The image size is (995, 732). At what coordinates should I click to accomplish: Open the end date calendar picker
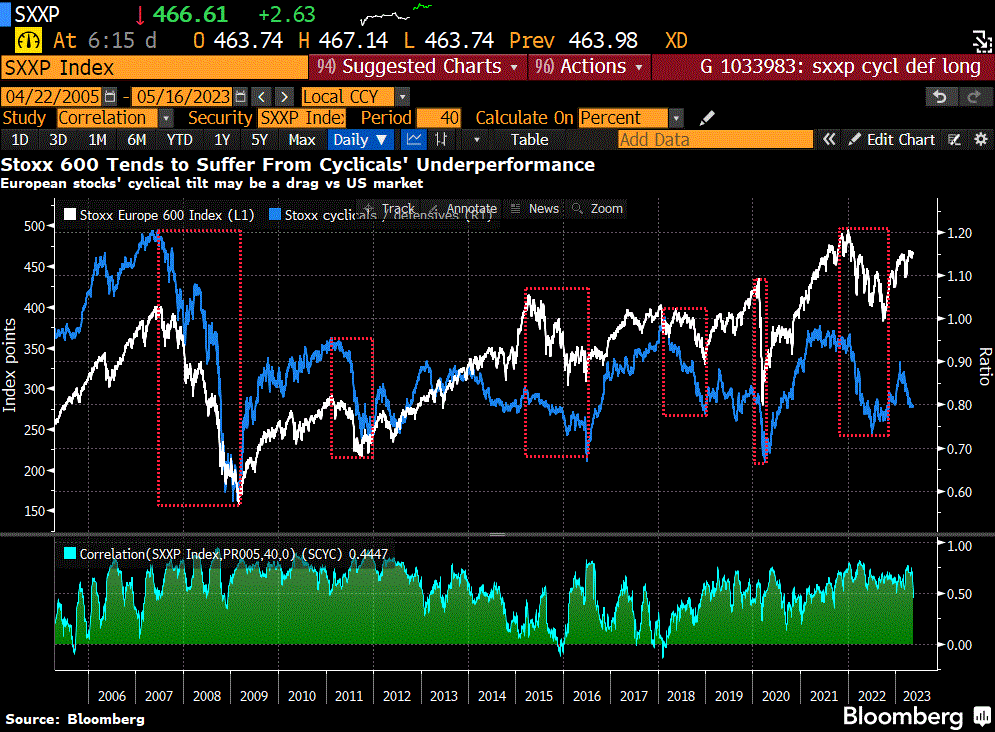(241, 96)
